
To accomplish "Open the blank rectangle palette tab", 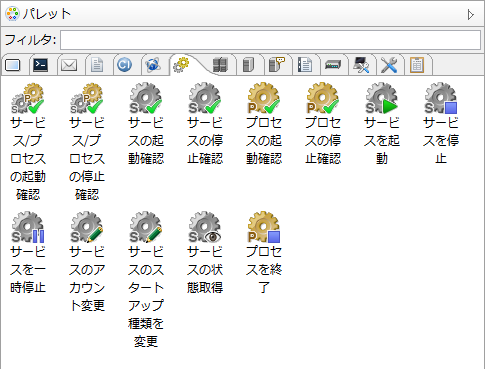I will tap(13, 65).
